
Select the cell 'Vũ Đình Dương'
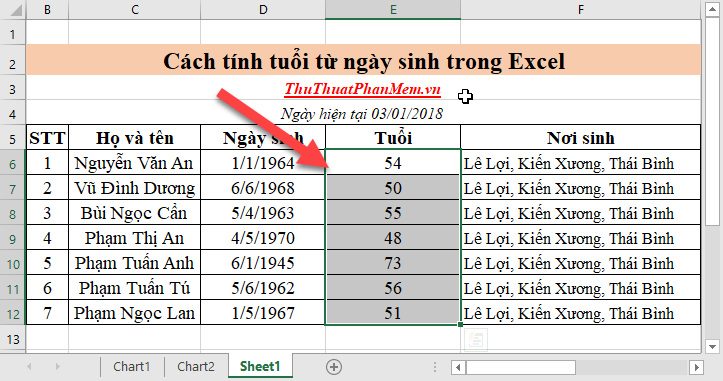point(135,187)
